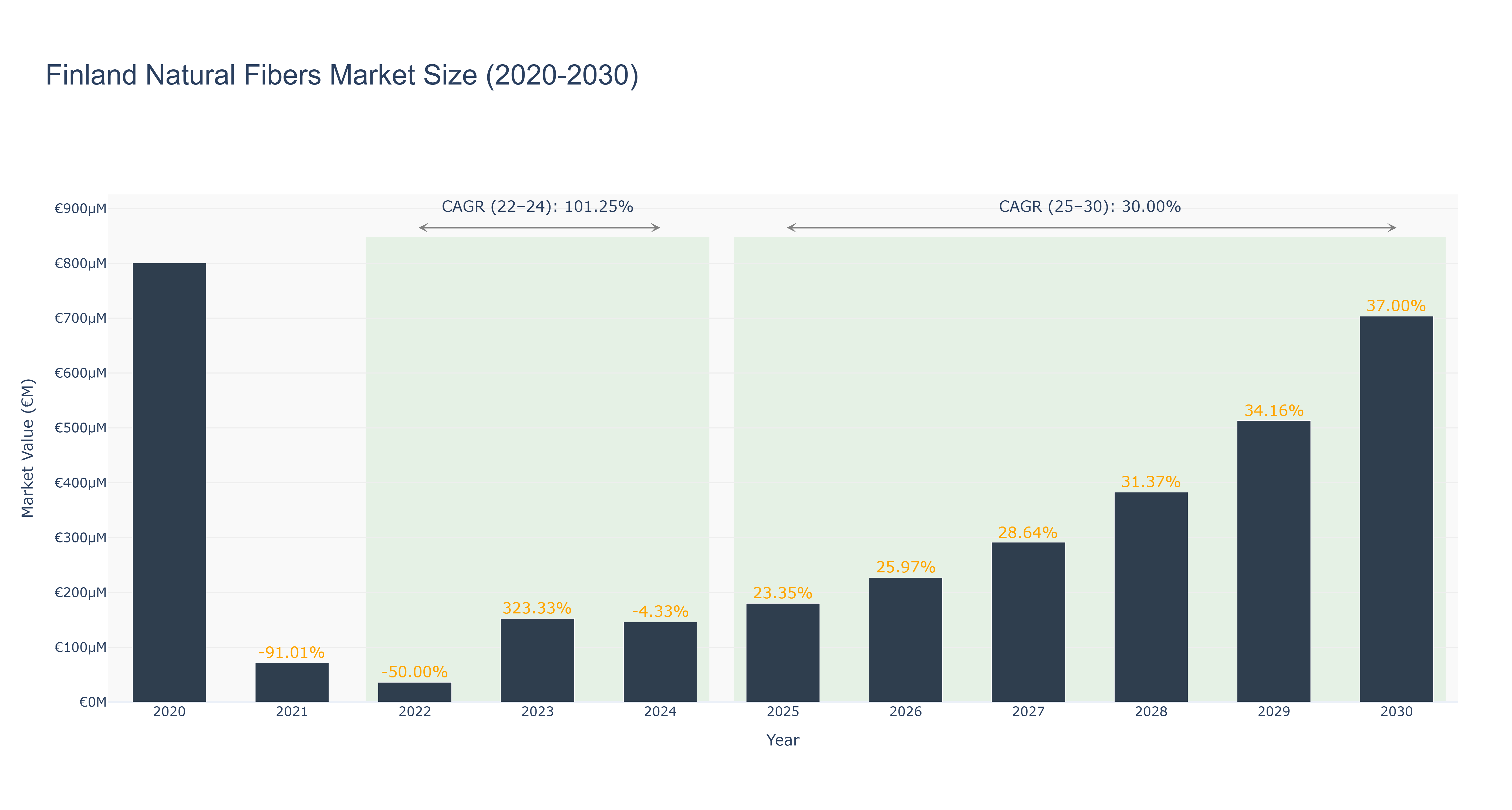Click the €100µM y-axis tick label
1512x810 pixels.
(80, 647)
